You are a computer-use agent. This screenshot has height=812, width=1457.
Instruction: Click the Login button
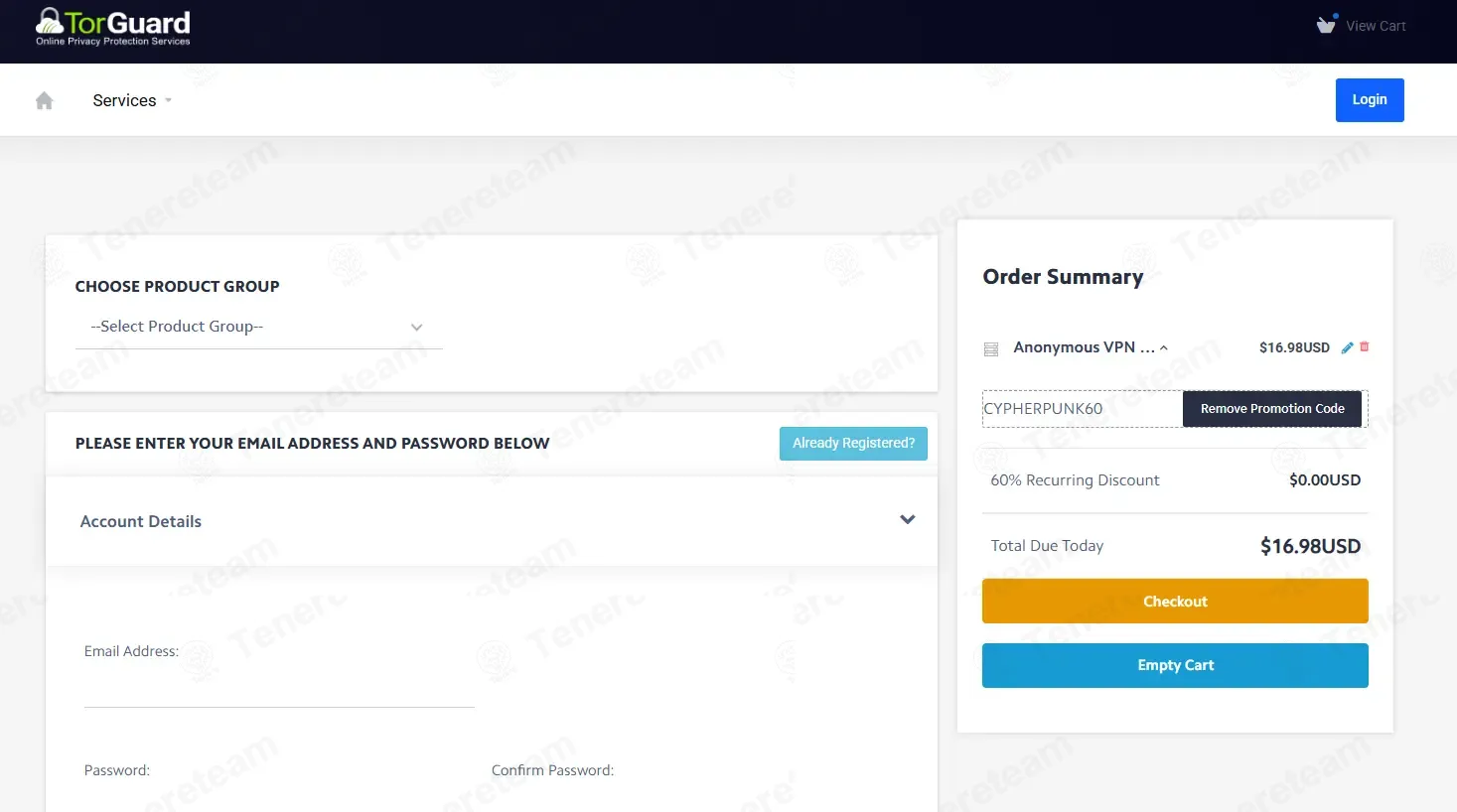click(1370, 100)
